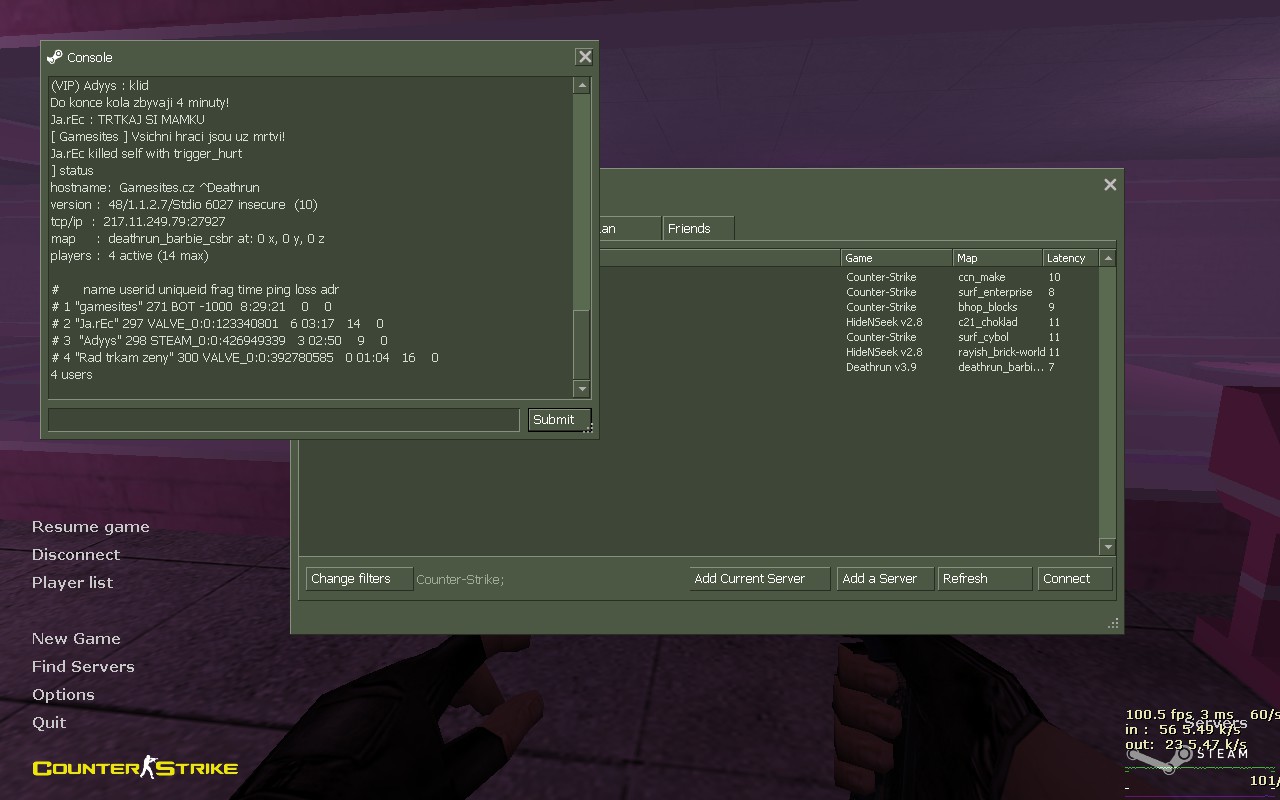Image resolution: width=1280 pixels, height=800 pixels.
Task: Click console line for player Ja.rEc status
Action: point(217,323)
